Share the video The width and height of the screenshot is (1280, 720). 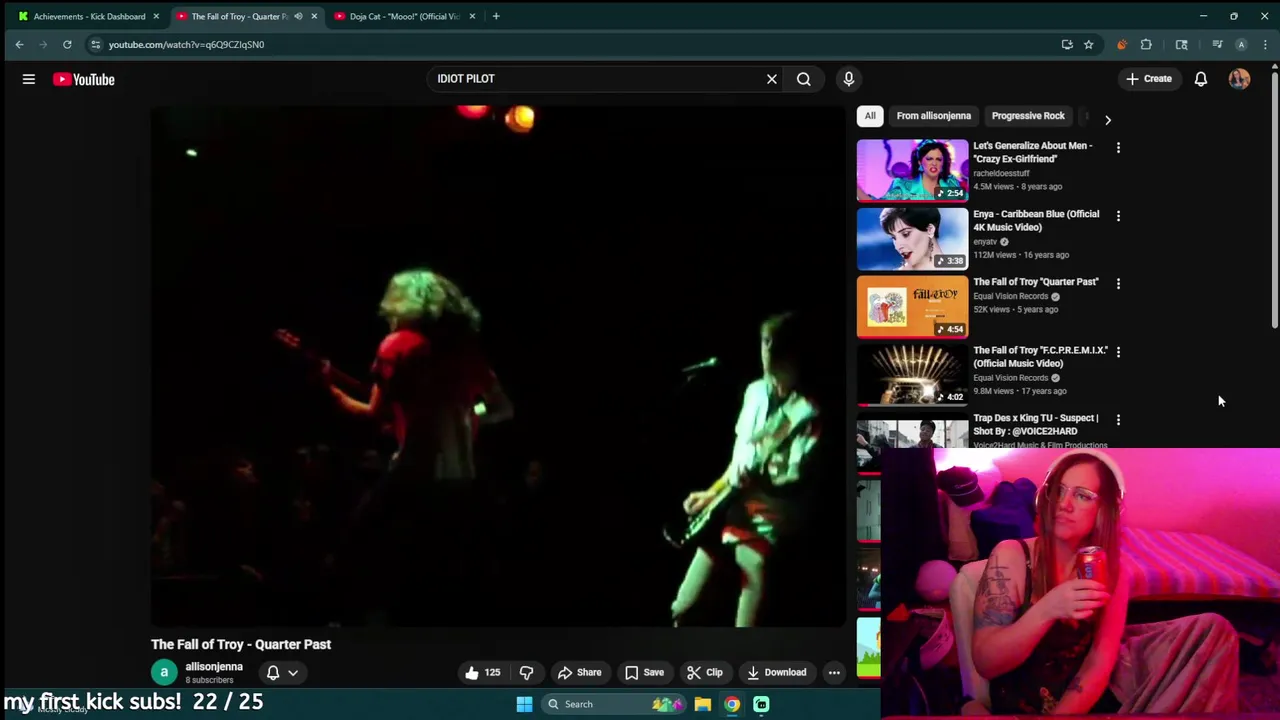click(x=579, y=673)
